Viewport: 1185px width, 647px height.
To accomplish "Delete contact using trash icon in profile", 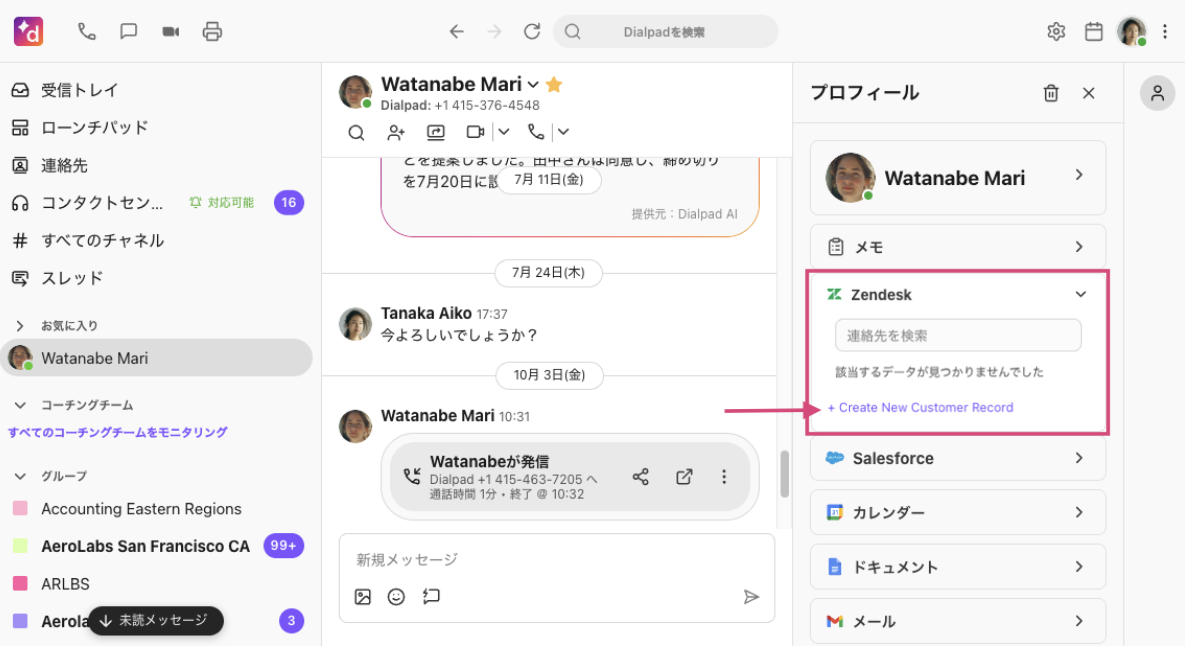I will pyautogui.click(x=1051, y=93).
